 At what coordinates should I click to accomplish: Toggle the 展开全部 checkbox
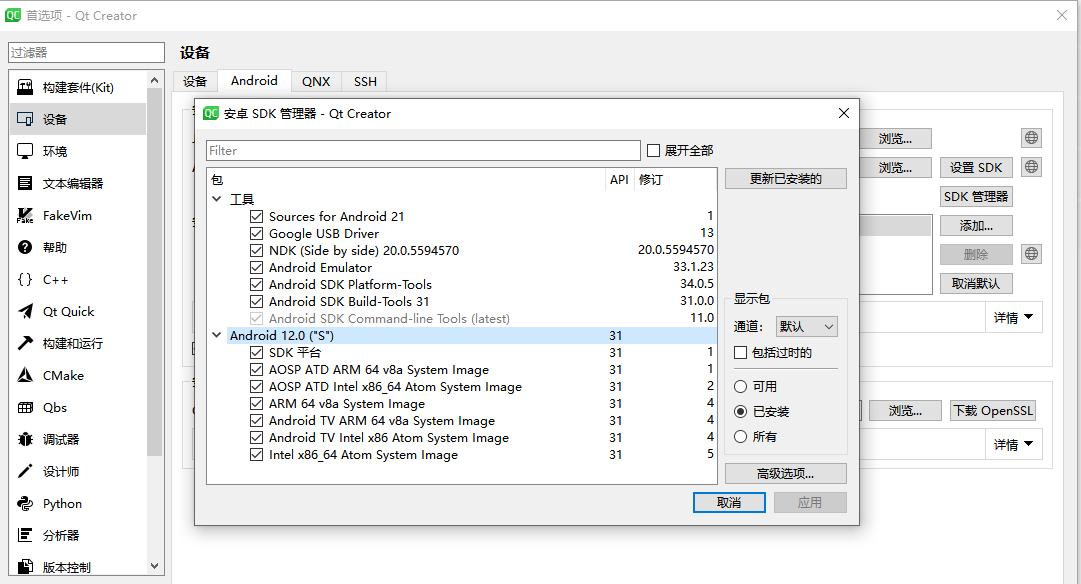pos(654,150)
